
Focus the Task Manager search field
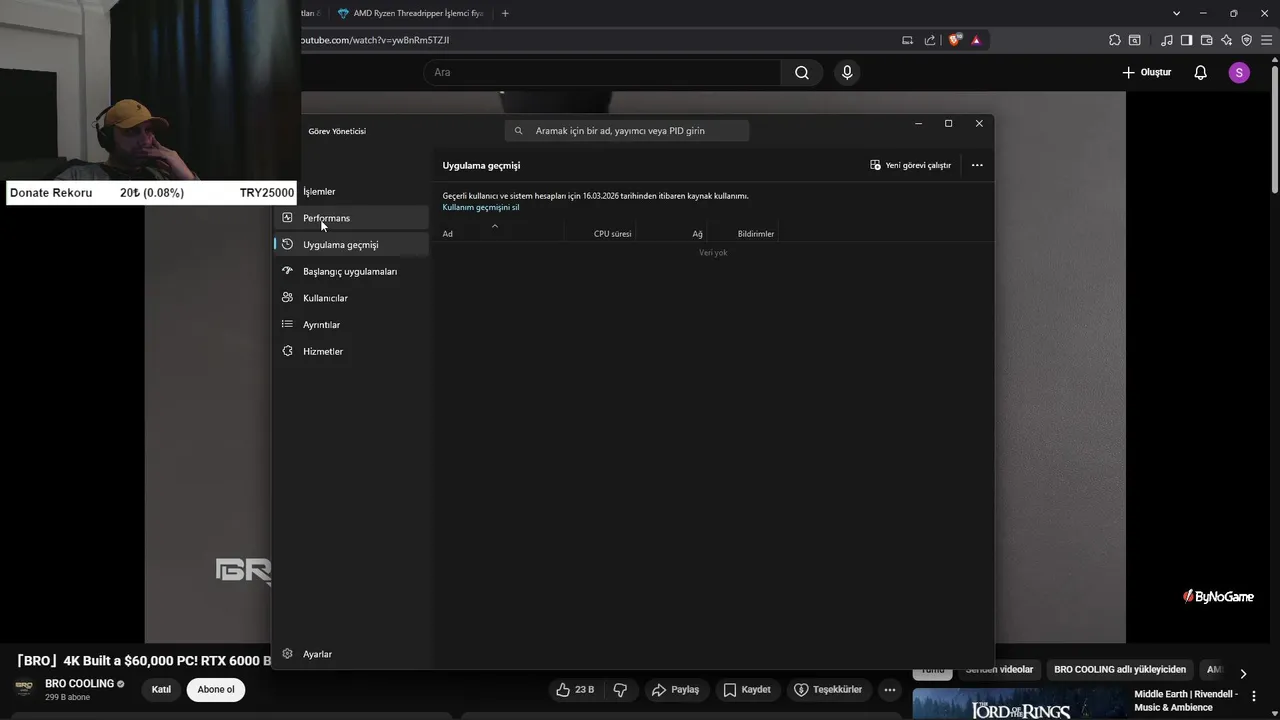click(x=627, y=131)
